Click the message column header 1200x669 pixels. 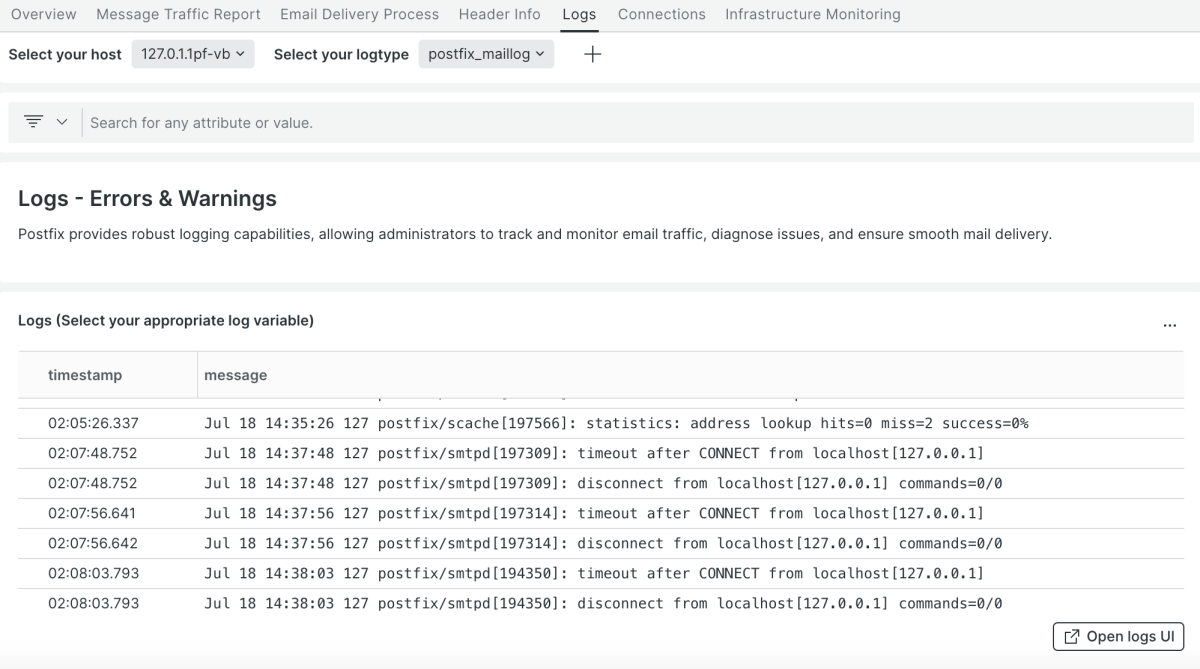236,375
